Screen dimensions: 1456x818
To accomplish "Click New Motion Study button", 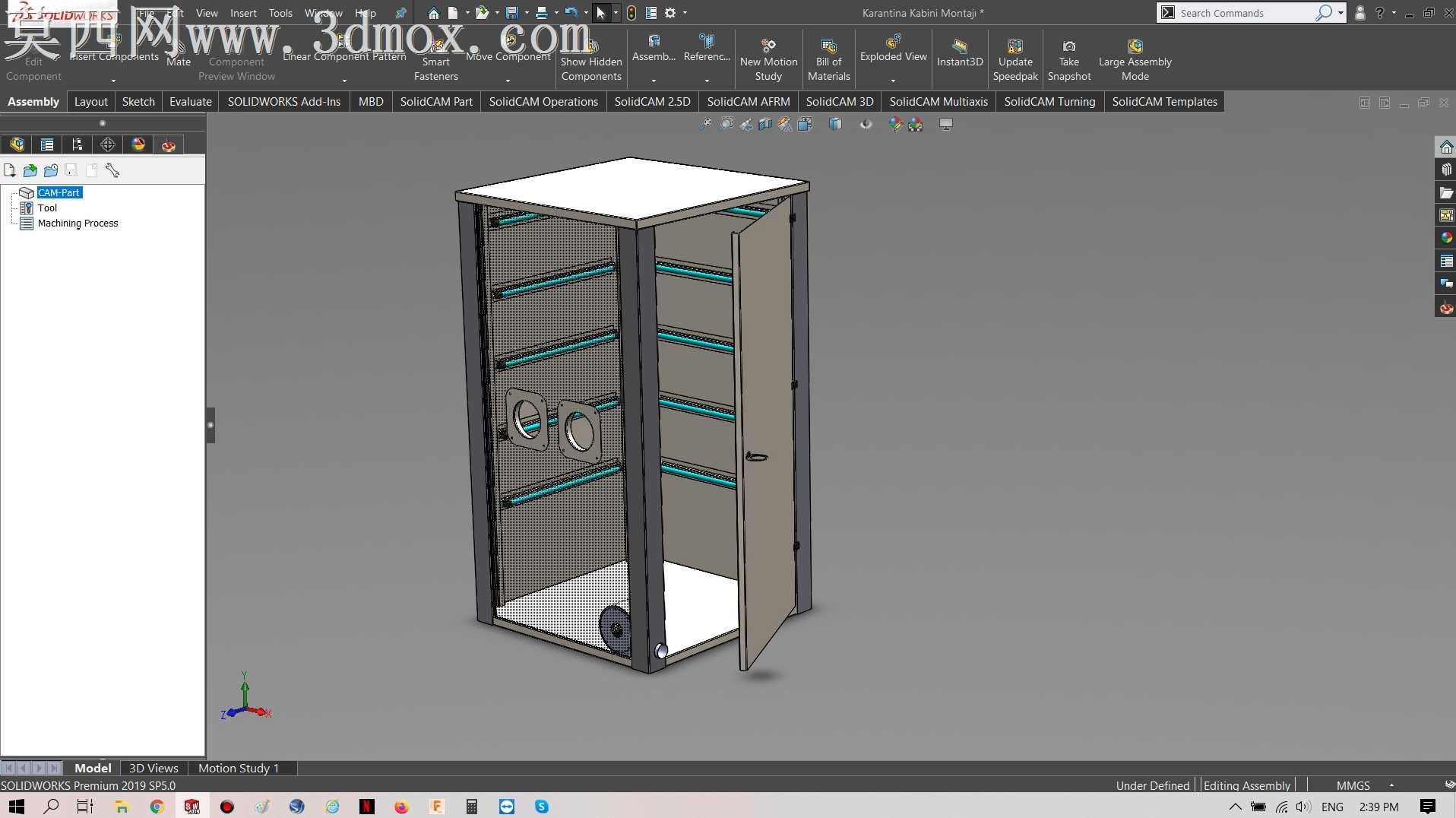I will coord(768,59).
